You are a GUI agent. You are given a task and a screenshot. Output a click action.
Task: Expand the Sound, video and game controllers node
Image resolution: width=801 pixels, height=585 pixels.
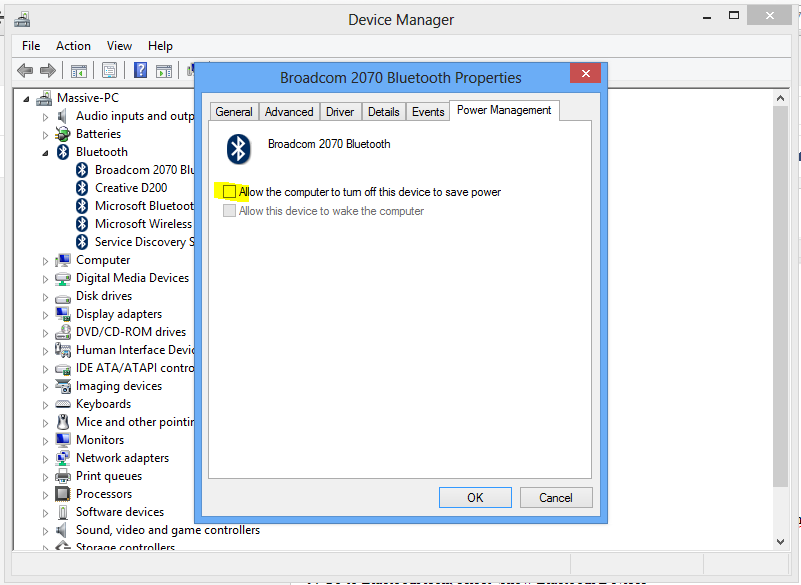(x=45, y=531)
